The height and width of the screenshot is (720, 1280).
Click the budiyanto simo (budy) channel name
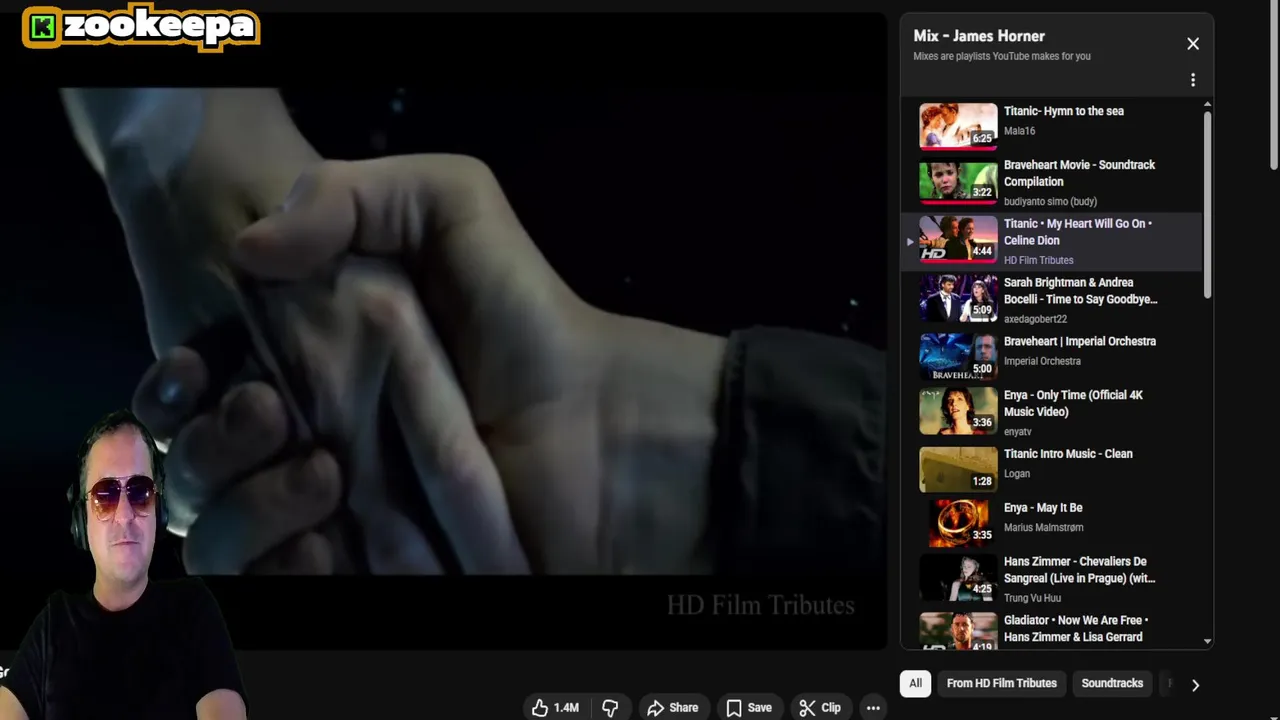(1050, 201)
